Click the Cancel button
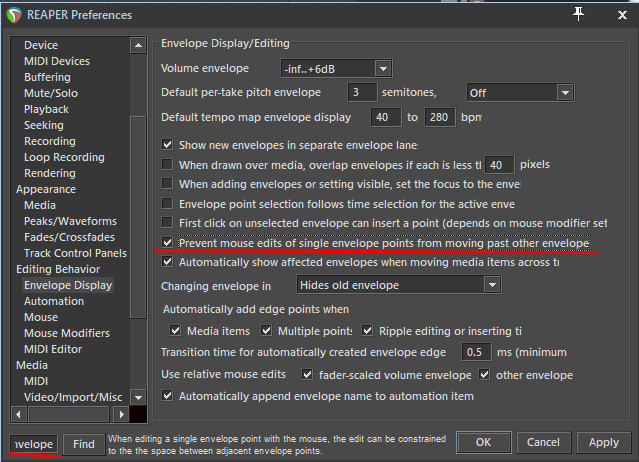 tap(543, 442)
